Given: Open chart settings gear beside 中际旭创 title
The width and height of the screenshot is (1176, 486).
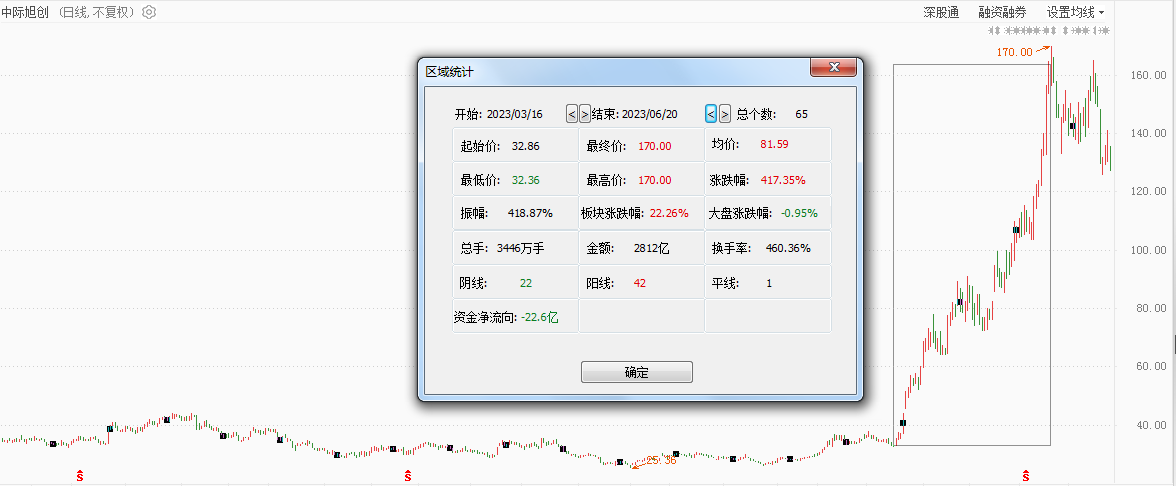Looking at the screenshot, I should coord(149,13).
